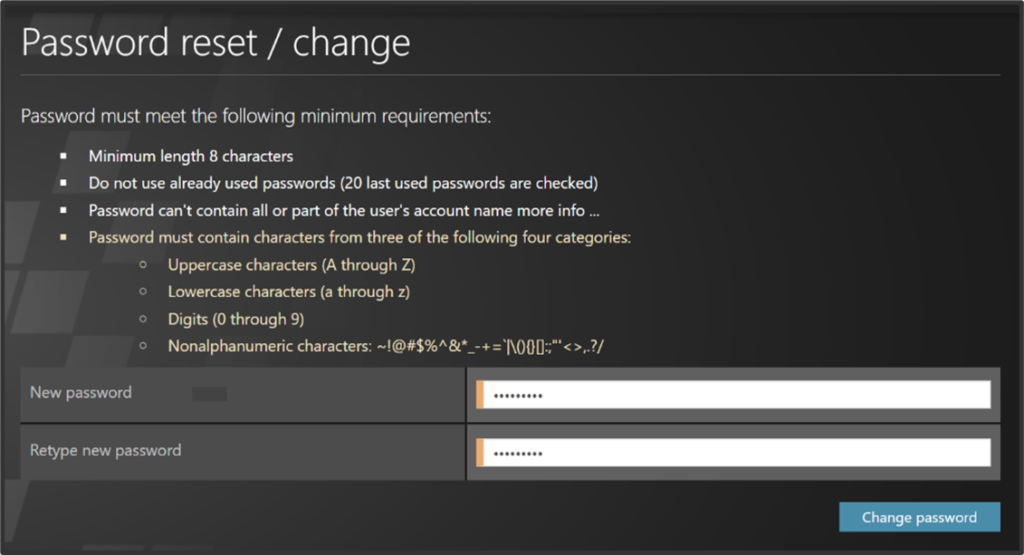Click the orange bullet beside character categories rule
This screenshot has width=1024, height=555.
pyautogui.click(x=63, y=238)
